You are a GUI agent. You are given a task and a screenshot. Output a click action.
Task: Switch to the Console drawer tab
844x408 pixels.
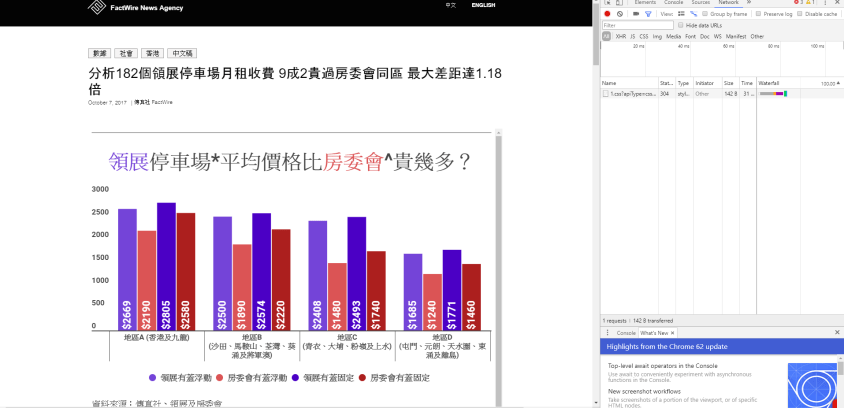pyautogui.click(x=626, y=332)
